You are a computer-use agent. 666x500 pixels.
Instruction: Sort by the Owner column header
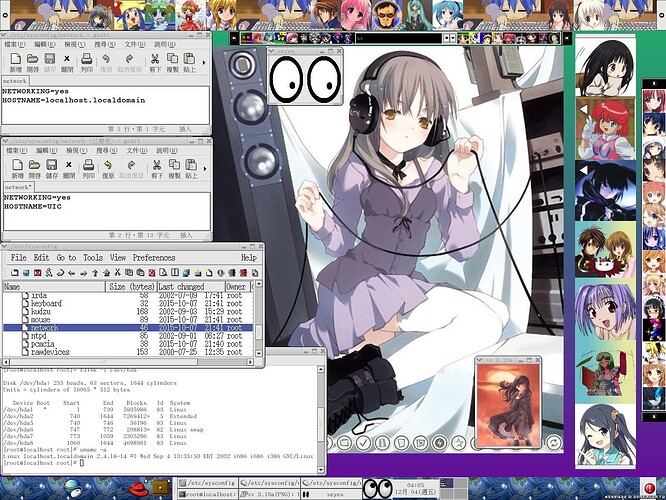[x=237, y=287]
